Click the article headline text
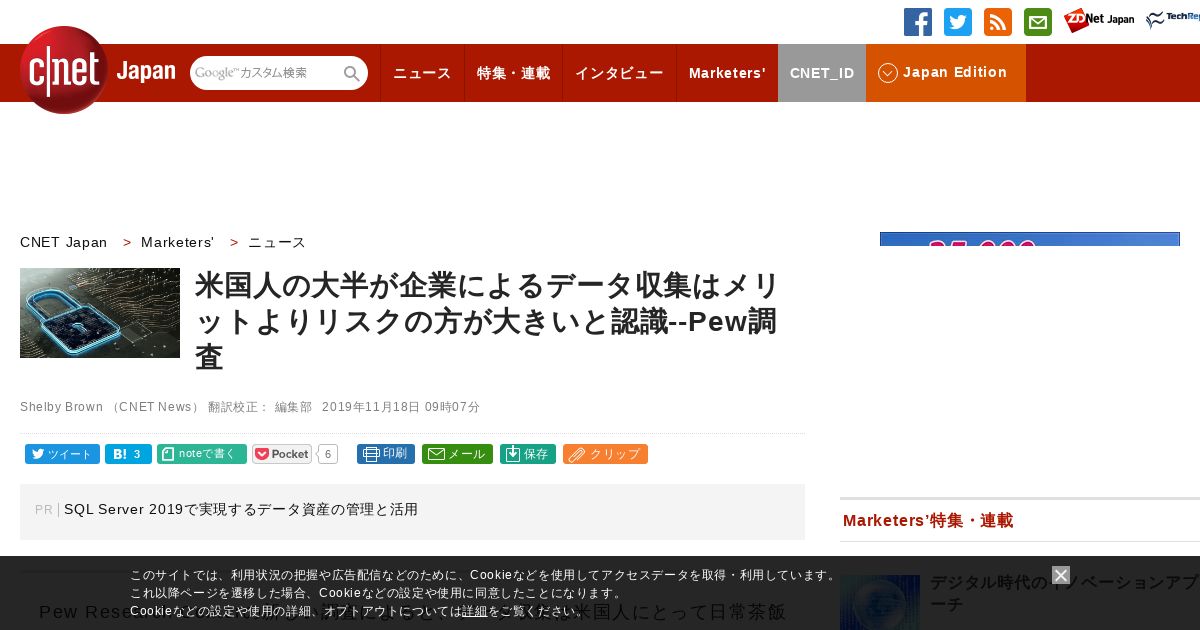The width and height of the screenshot is (1200, 630). click(488, 321)
